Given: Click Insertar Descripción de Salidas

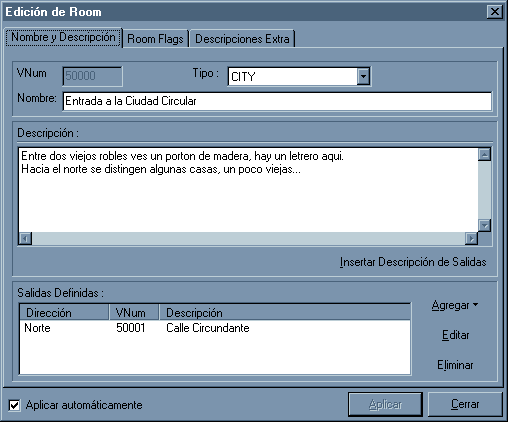Looking at the screenshot, I should [413, 262].
